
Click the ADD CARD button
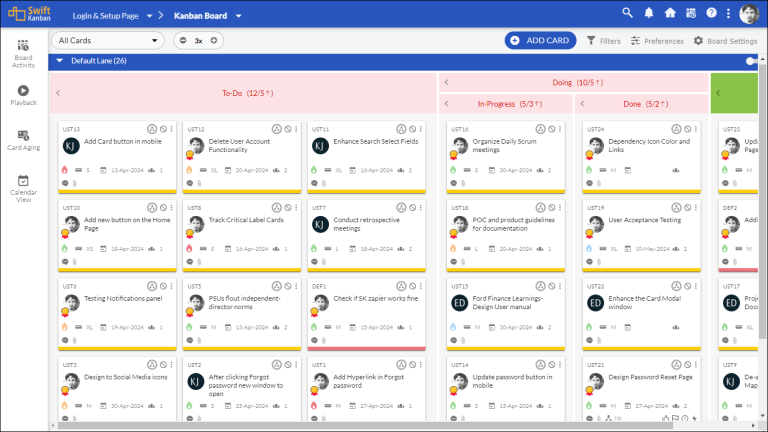pyautogui.click(x=540, y=40)
